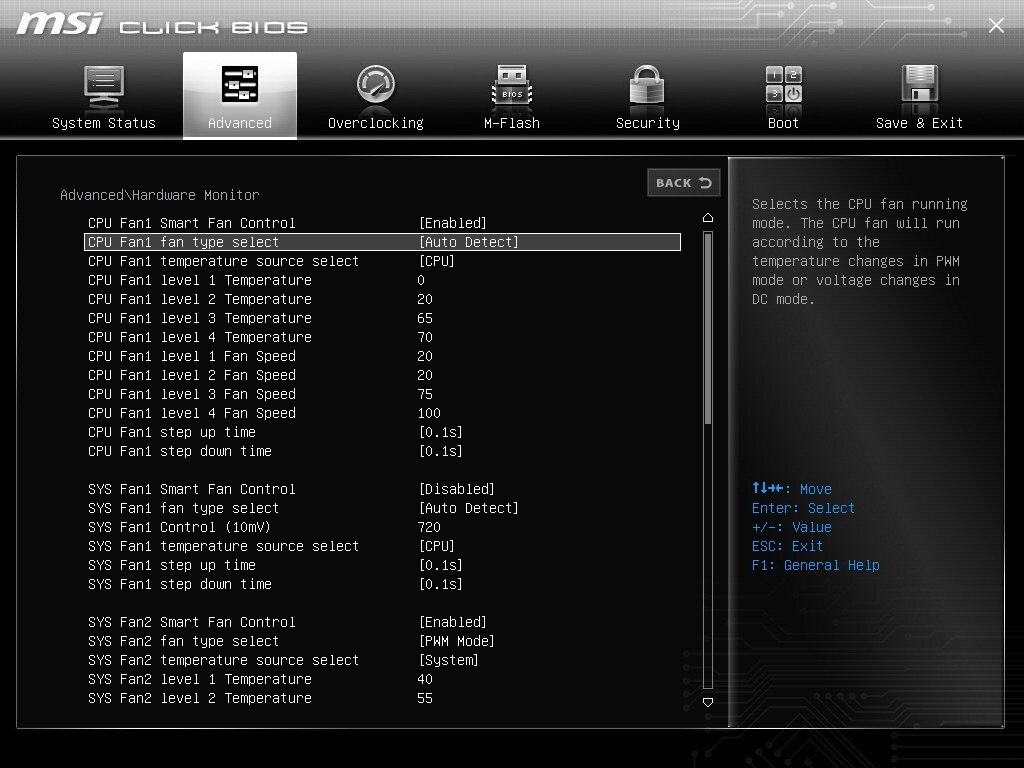Click '+/-: Value' hint text

792,527
